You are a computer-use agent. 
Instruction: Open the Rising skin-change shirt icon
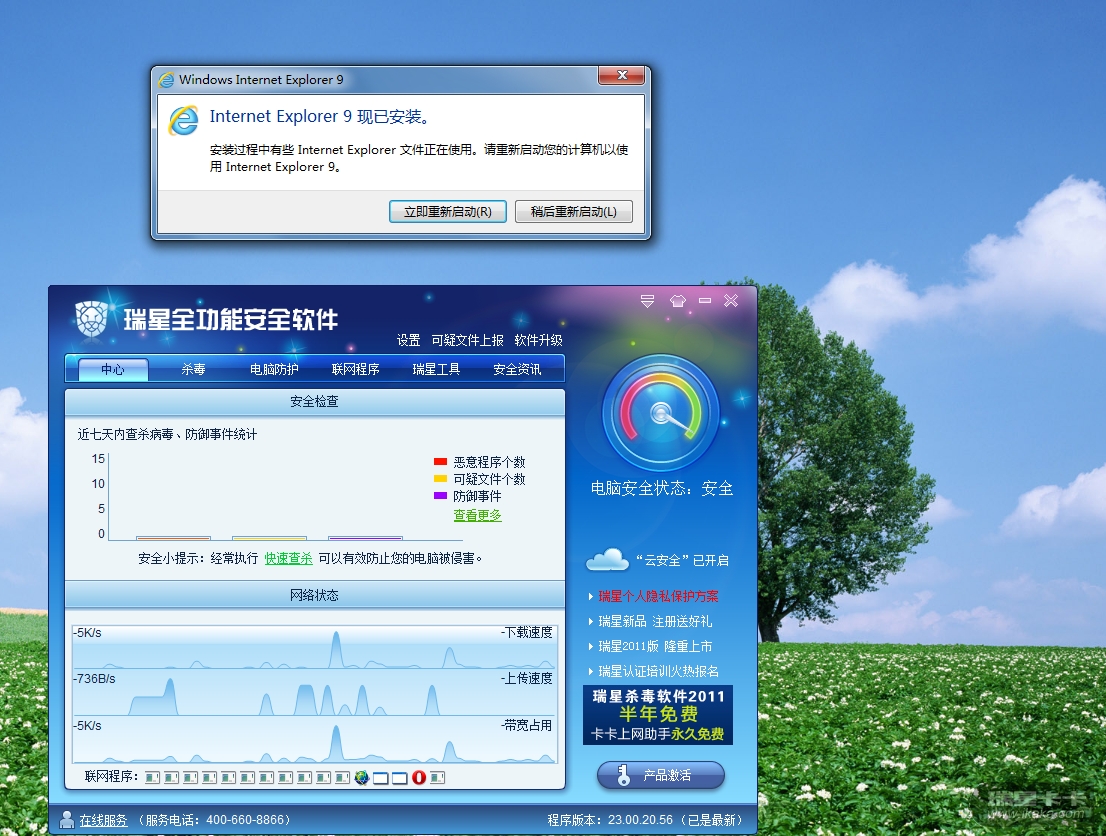coord(678,301)
